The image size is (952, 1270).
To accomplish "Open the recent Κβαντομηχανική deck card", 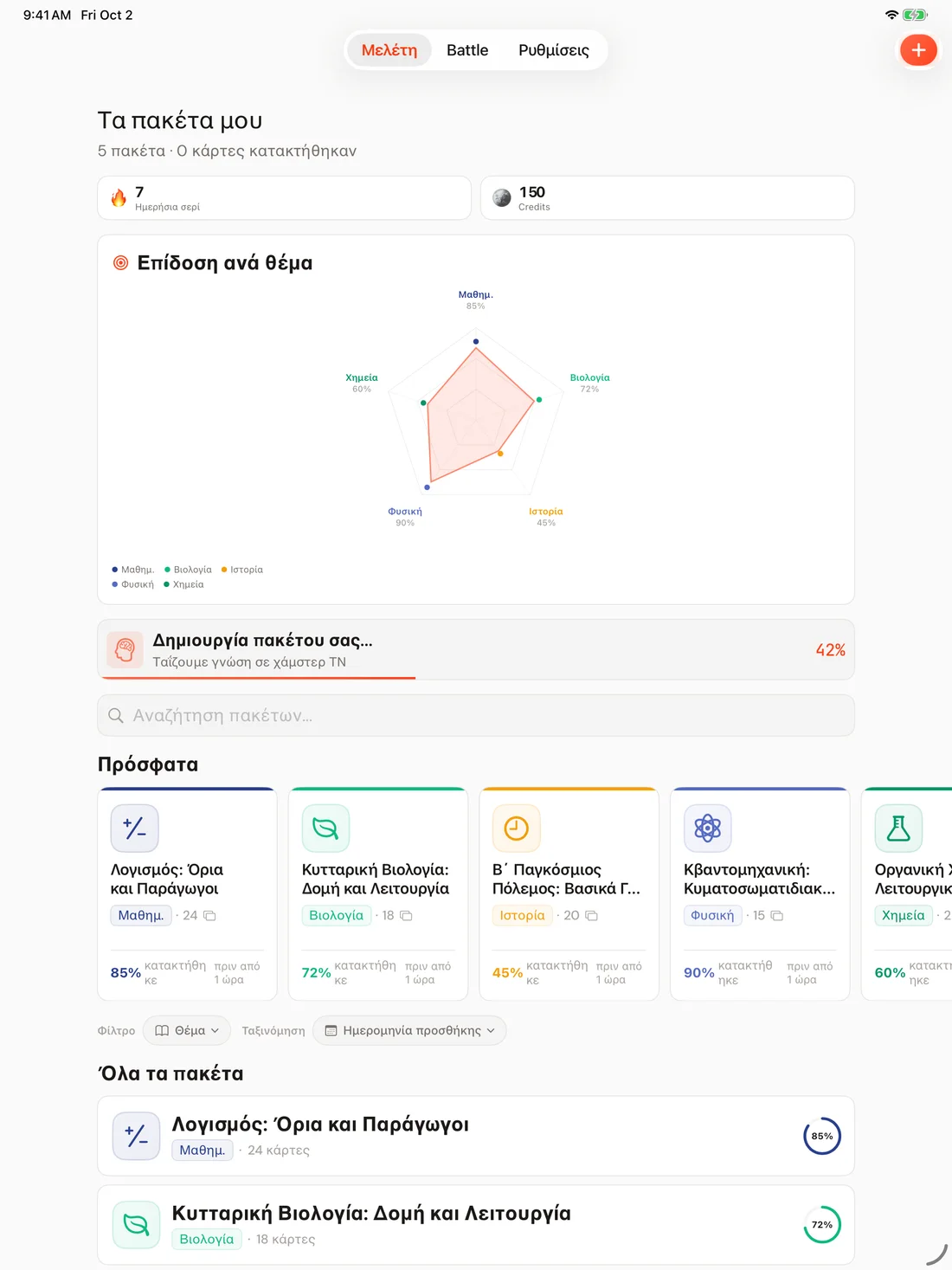I will (x=760, y=893).
